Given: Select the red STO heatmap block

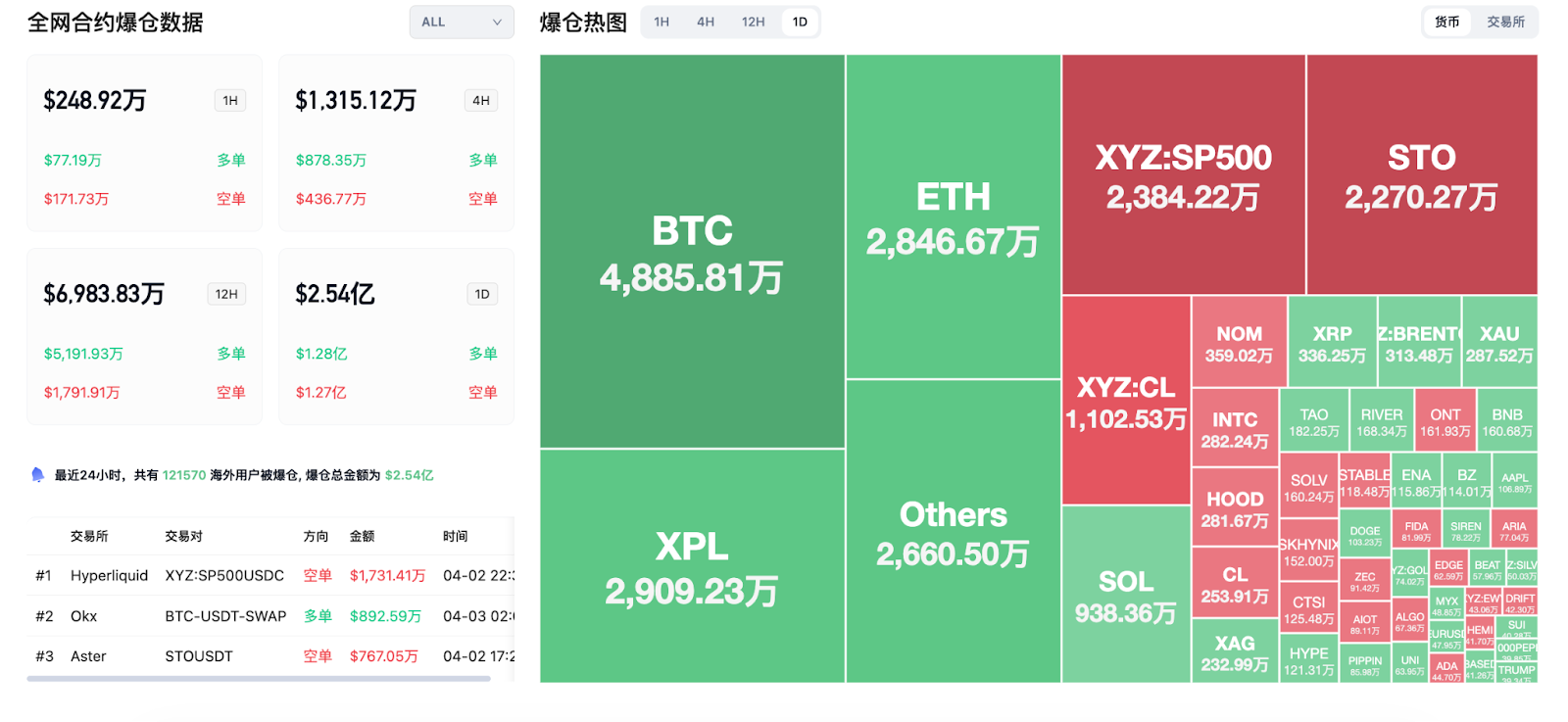Looking at the screenshot, I should click(x=1421, y=174).
